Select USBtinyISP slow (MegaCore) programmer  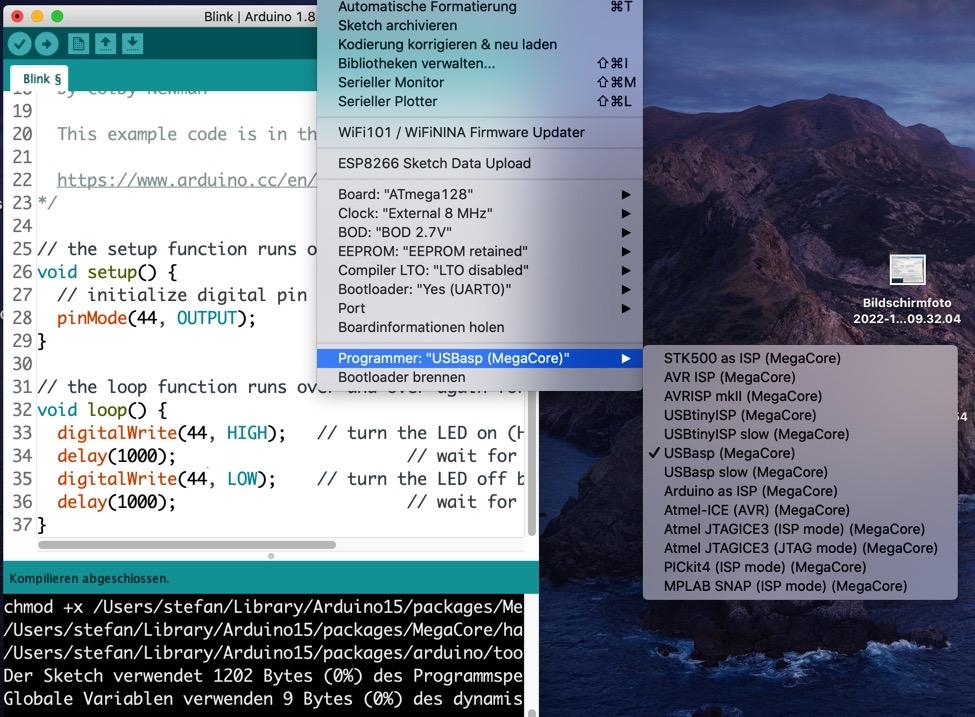click(x=800, y=434)
